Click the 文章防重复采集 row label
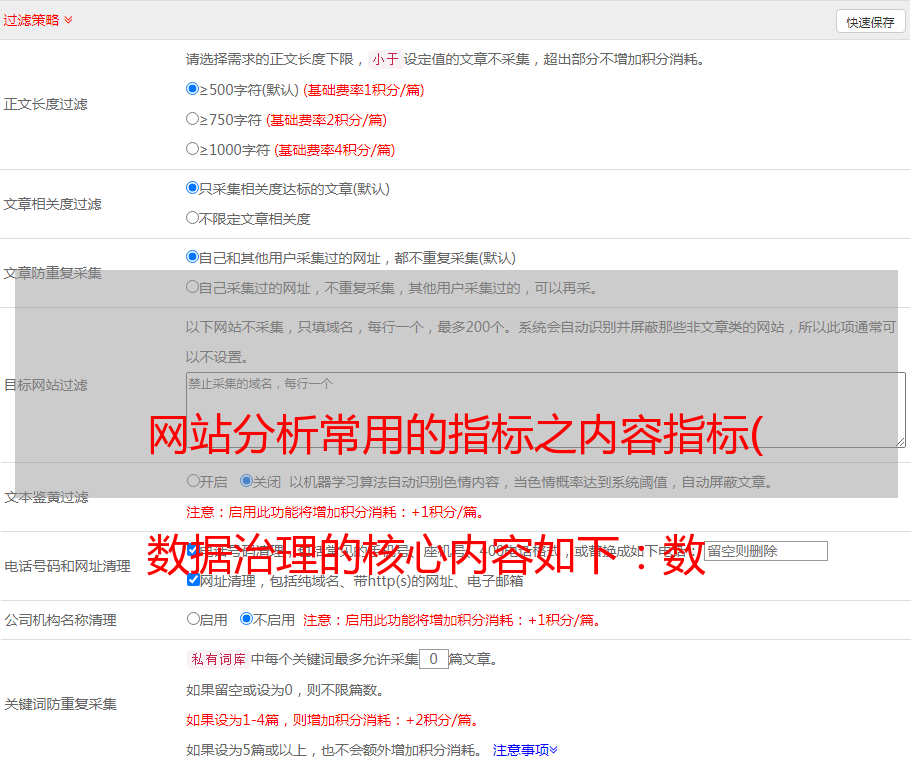Image resolution: width=912 pixels, height=768 pixels. [52, 273]
